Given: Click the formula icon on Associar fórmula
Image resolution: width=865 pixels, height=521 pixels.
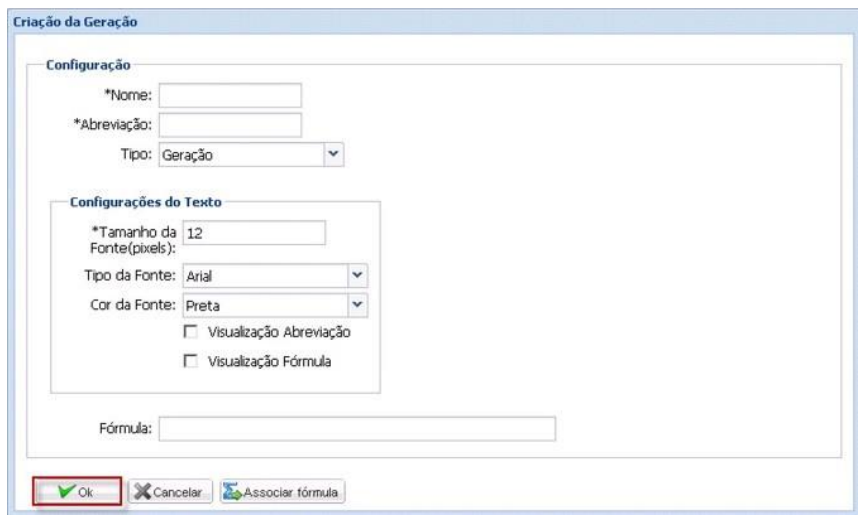Looking at the screenshot, I should pyautogui.click(x=232, y=492).
